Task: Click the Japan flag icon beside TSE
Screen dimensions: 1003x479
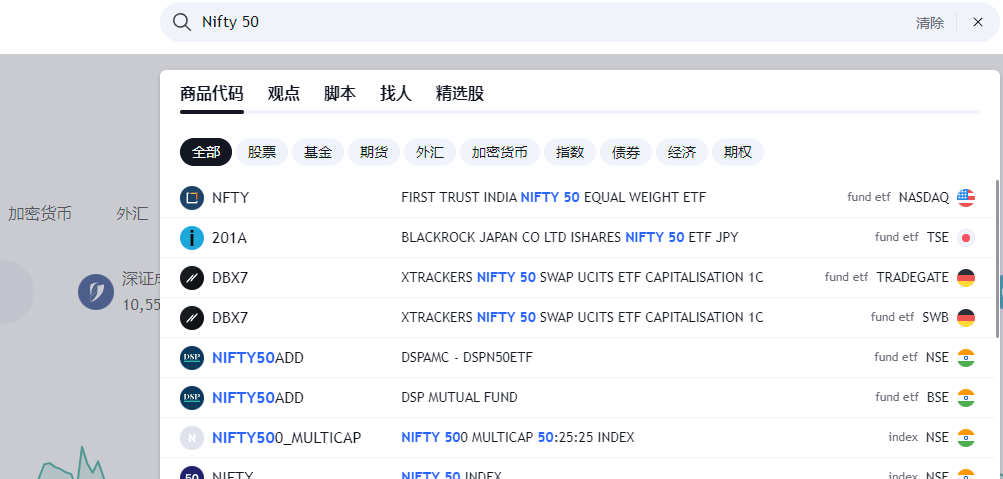Action: pyautogui.click(x=966, y=238)
